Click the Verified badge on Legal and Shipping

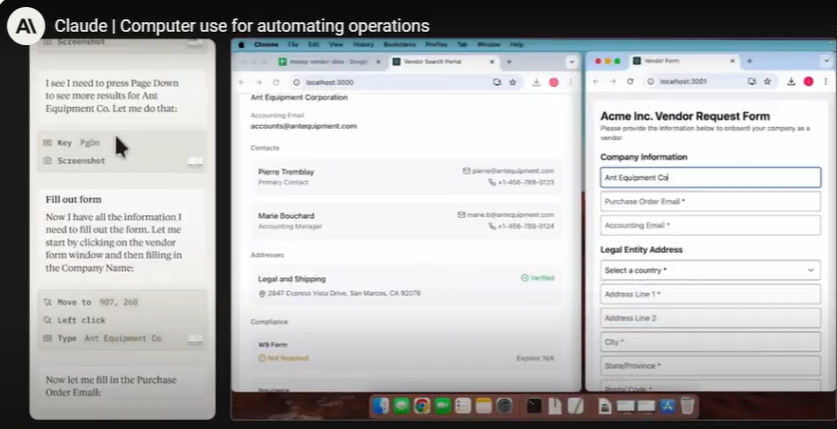(x=538, y=278)
